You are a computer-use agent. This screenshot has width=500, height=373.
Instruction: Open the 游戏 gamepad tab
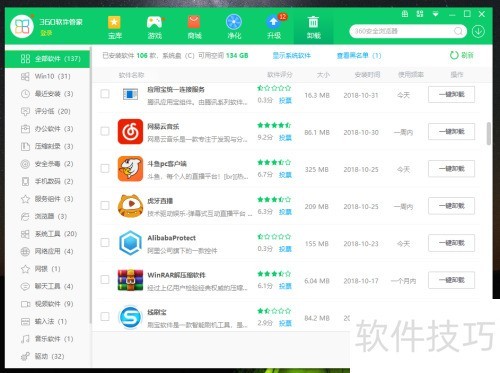point(155,27)
